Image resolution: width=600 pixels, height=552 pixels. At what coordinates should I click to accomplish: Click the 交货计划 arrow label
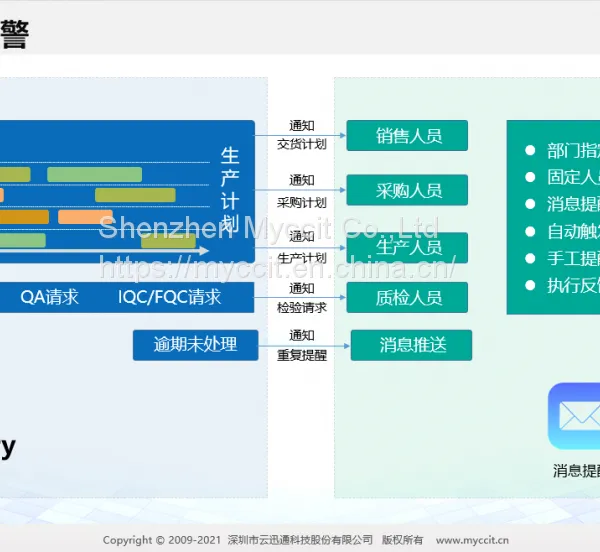pyautogui.click(x=302, y=144)
